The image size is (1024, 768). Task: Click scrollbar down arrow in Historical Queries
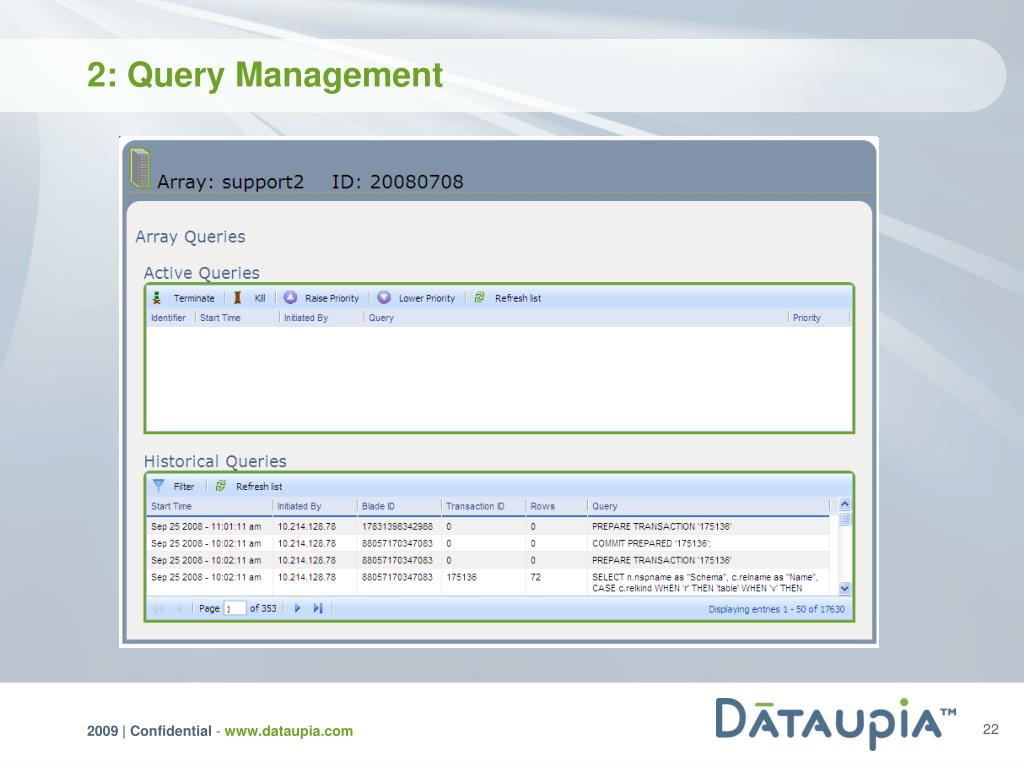[x=844, y=588]
